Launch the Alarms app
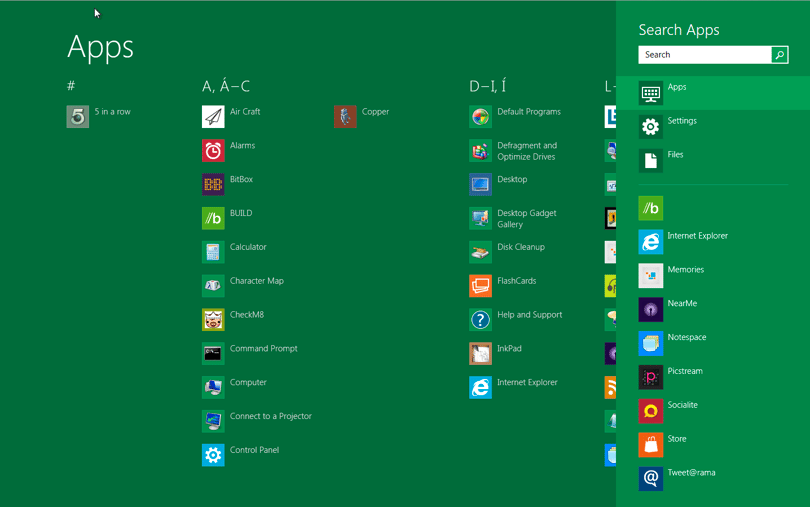This screenshot has width=810, height=507. click(x=213, y=150)
